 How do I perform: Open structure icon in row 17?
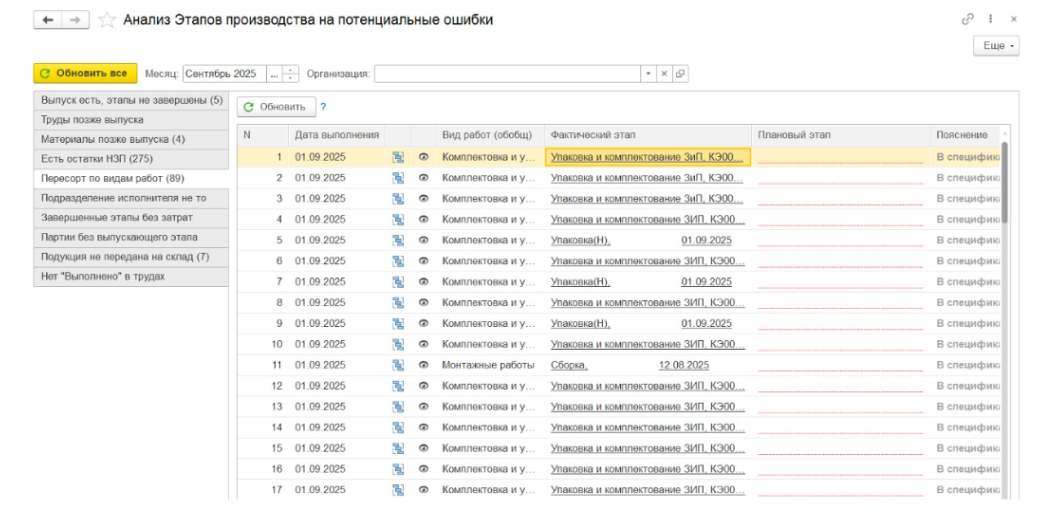click(x=399, y=489)
